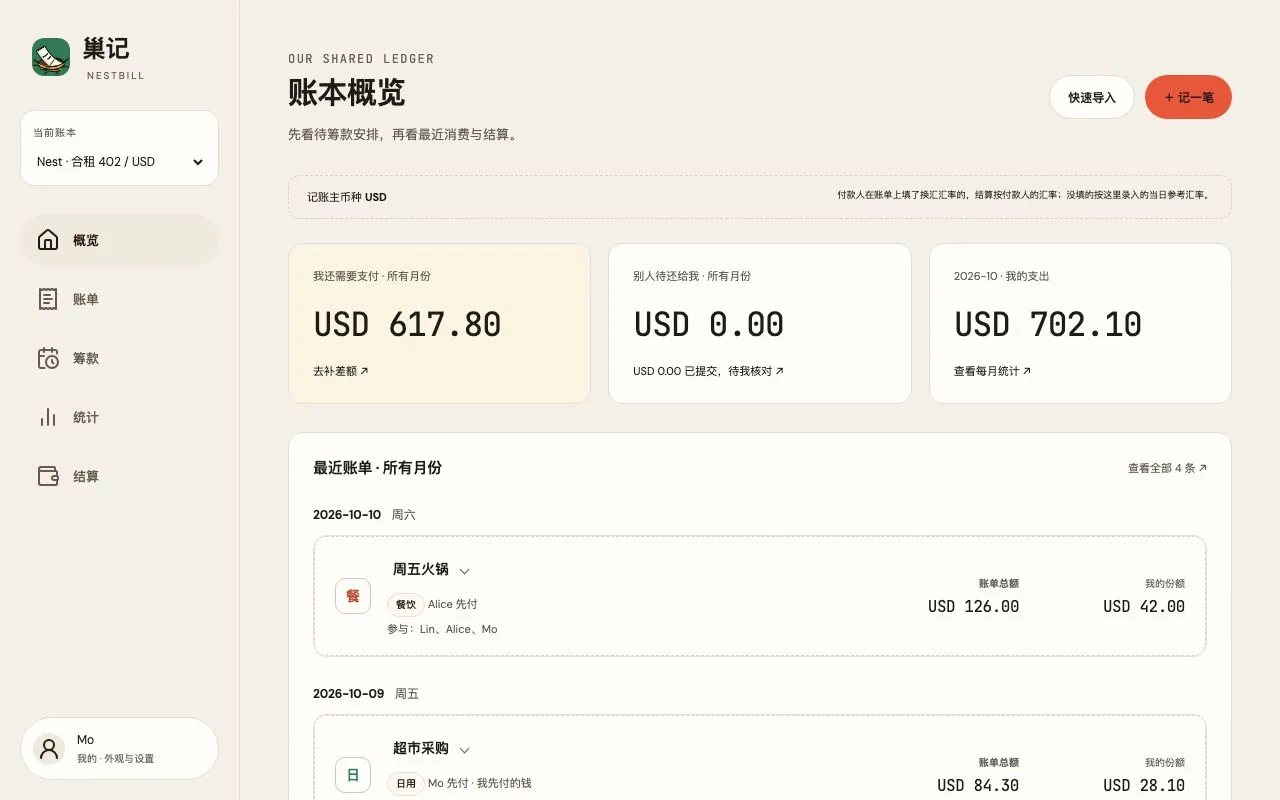1280x800 pixels.
Task: Click the home icon beside 概览
Action: 48,240
